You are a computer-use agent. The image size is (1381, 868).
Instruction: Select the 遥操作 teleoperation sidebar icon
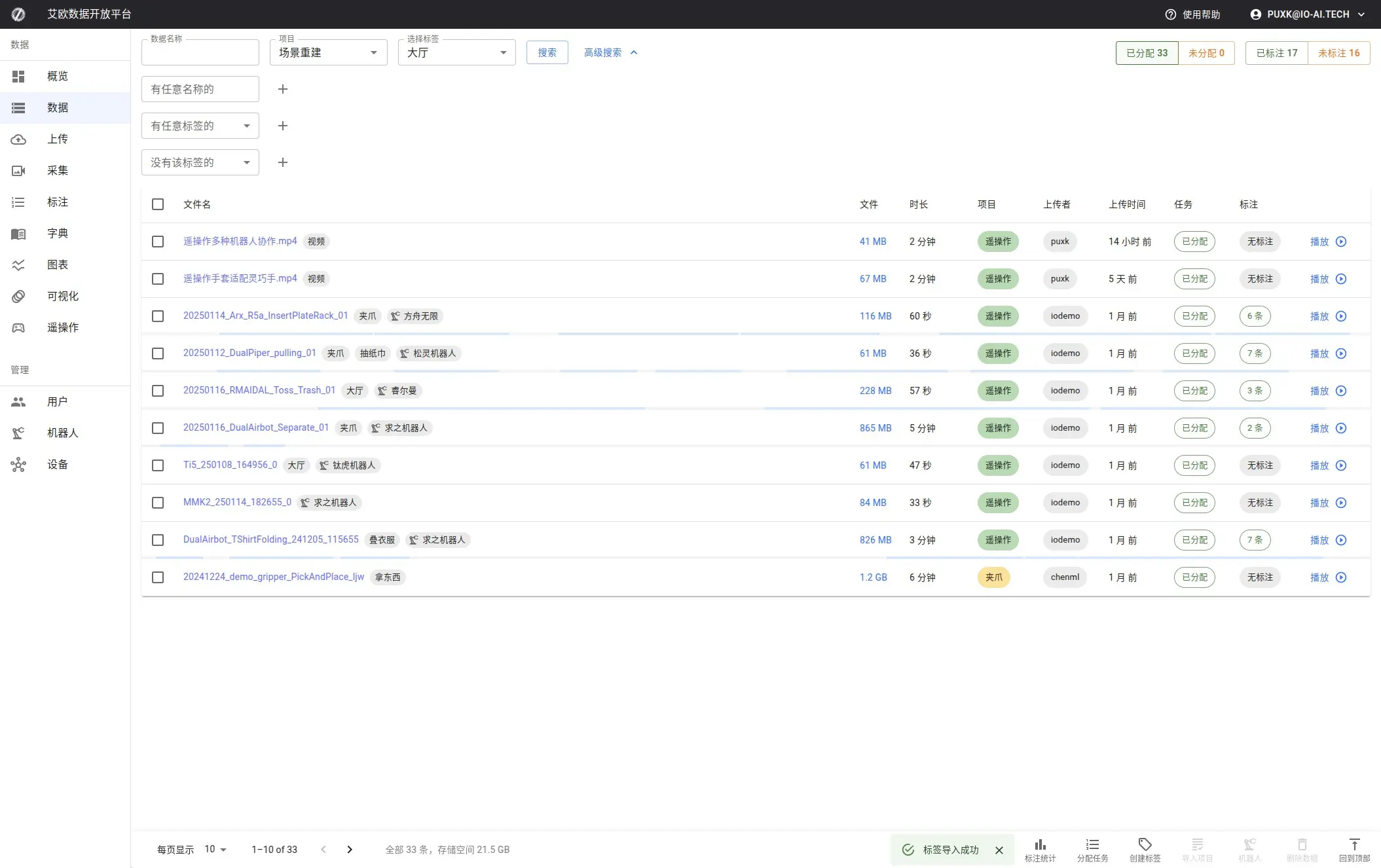(18, 327)
